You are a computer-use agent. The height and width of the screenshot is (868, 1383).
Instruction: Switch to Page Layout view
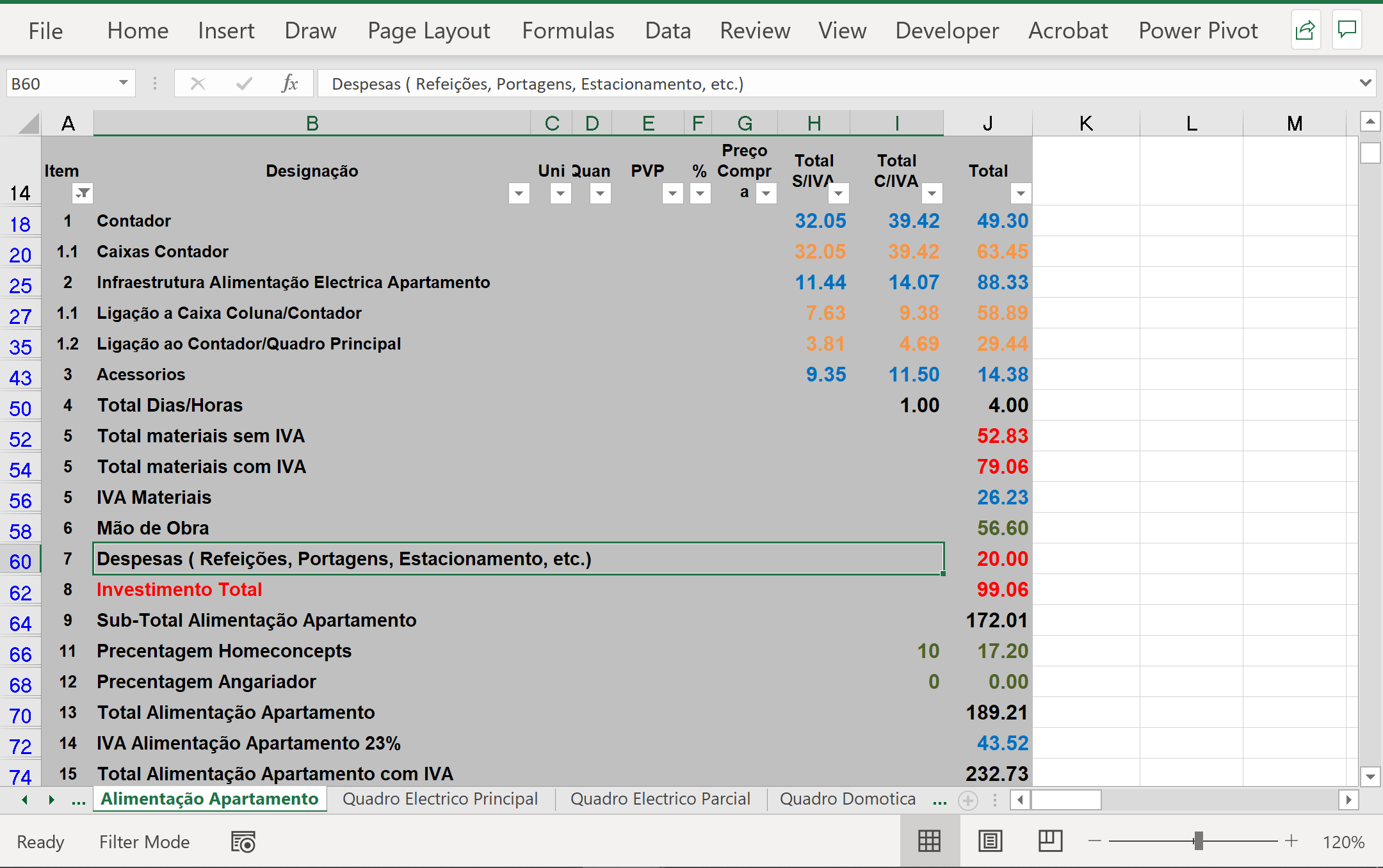tap(990, 841)
